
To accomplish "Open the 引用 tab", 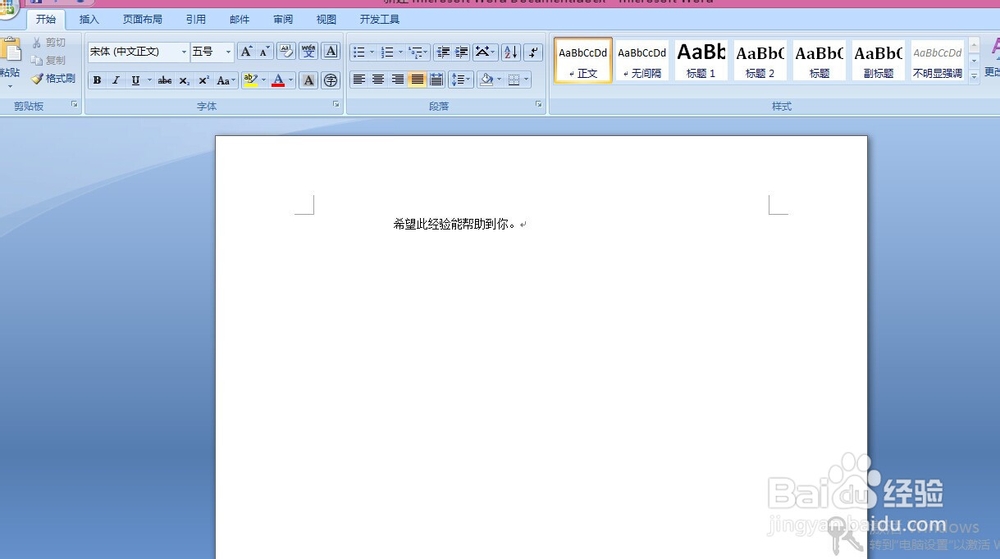I will [x=196, y=19].
